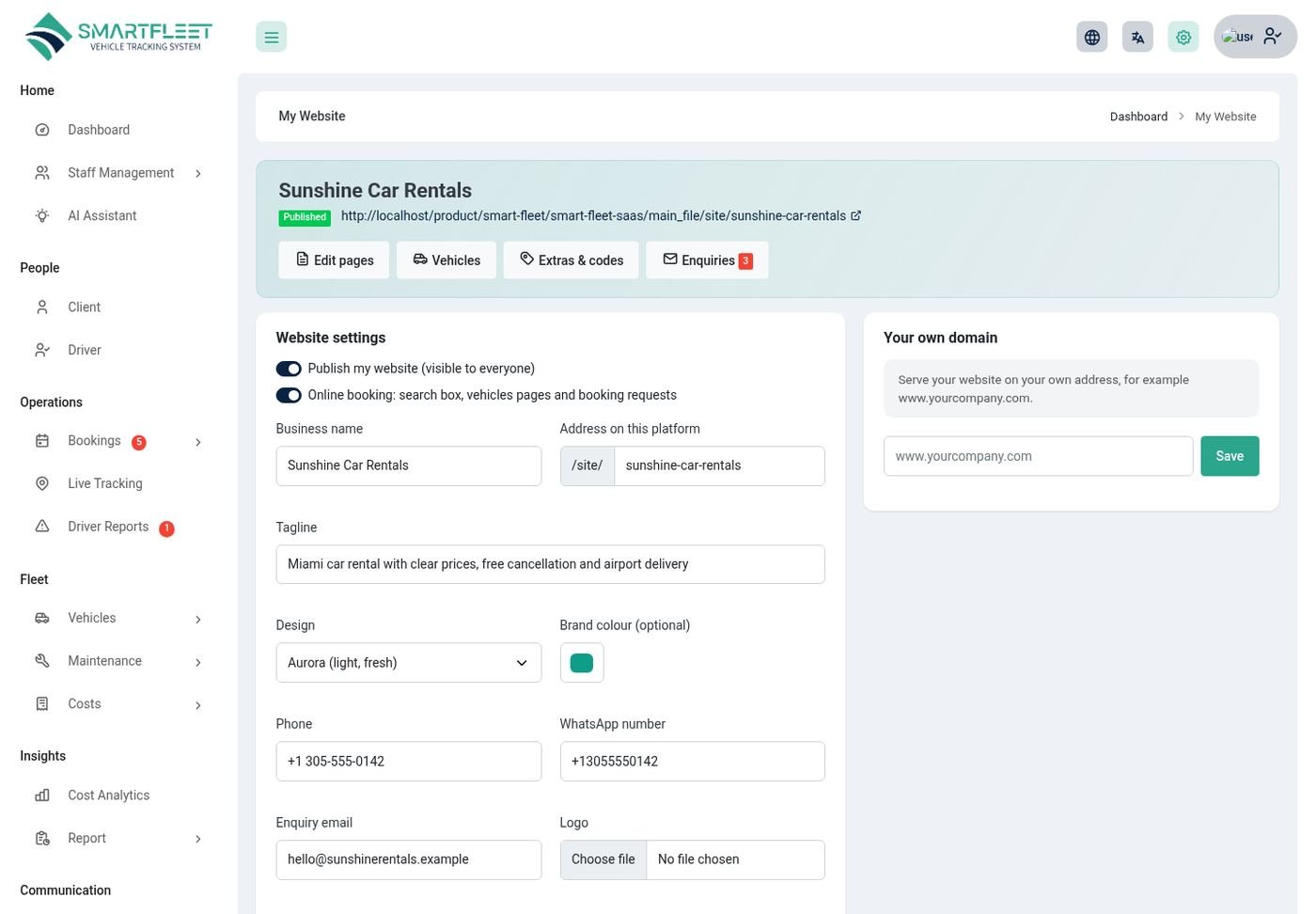Click the globe icon in top bar
This screenshot has width=1316, height=914.
[x=1091, y=37]
